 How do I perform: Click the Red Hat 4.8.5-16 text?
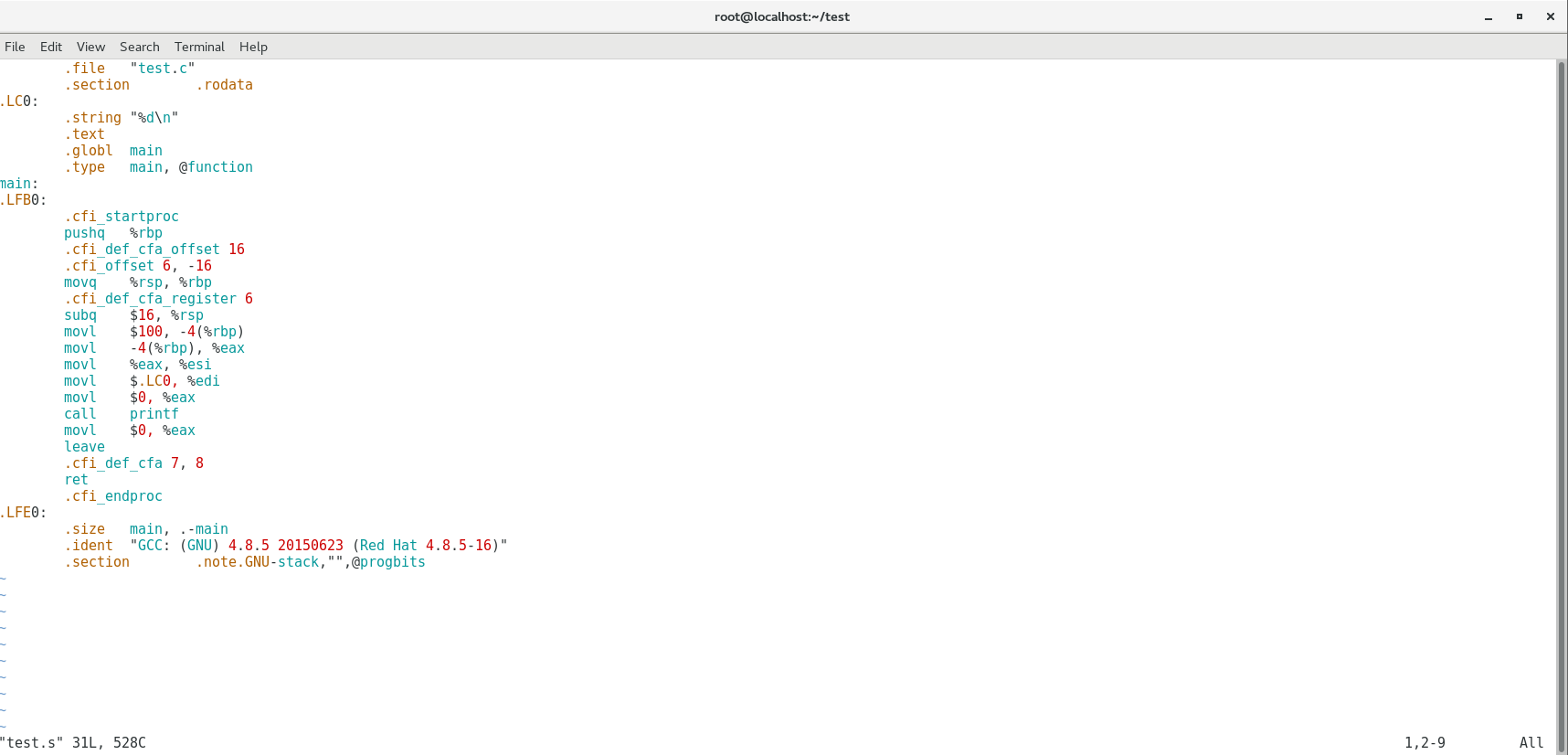coord(426,546)
